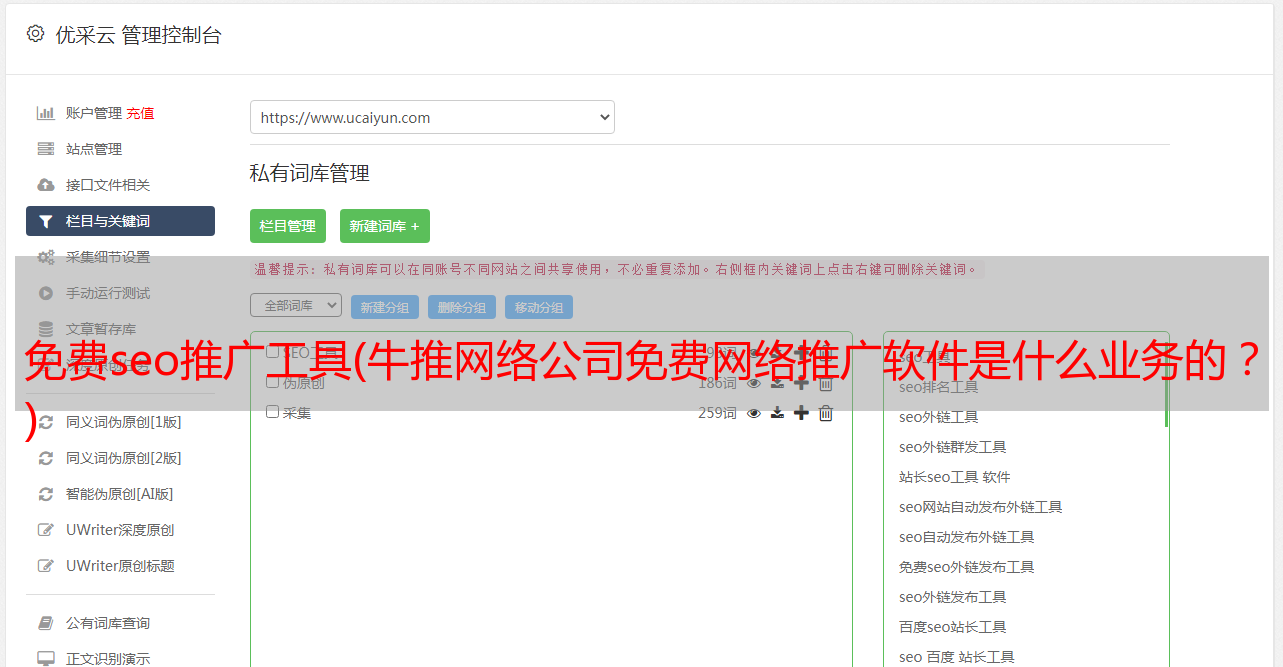This screenshot has width=1283, height=667.
Task: Select keyword seo 百度 站长工具
Action: tap(957, 657)
